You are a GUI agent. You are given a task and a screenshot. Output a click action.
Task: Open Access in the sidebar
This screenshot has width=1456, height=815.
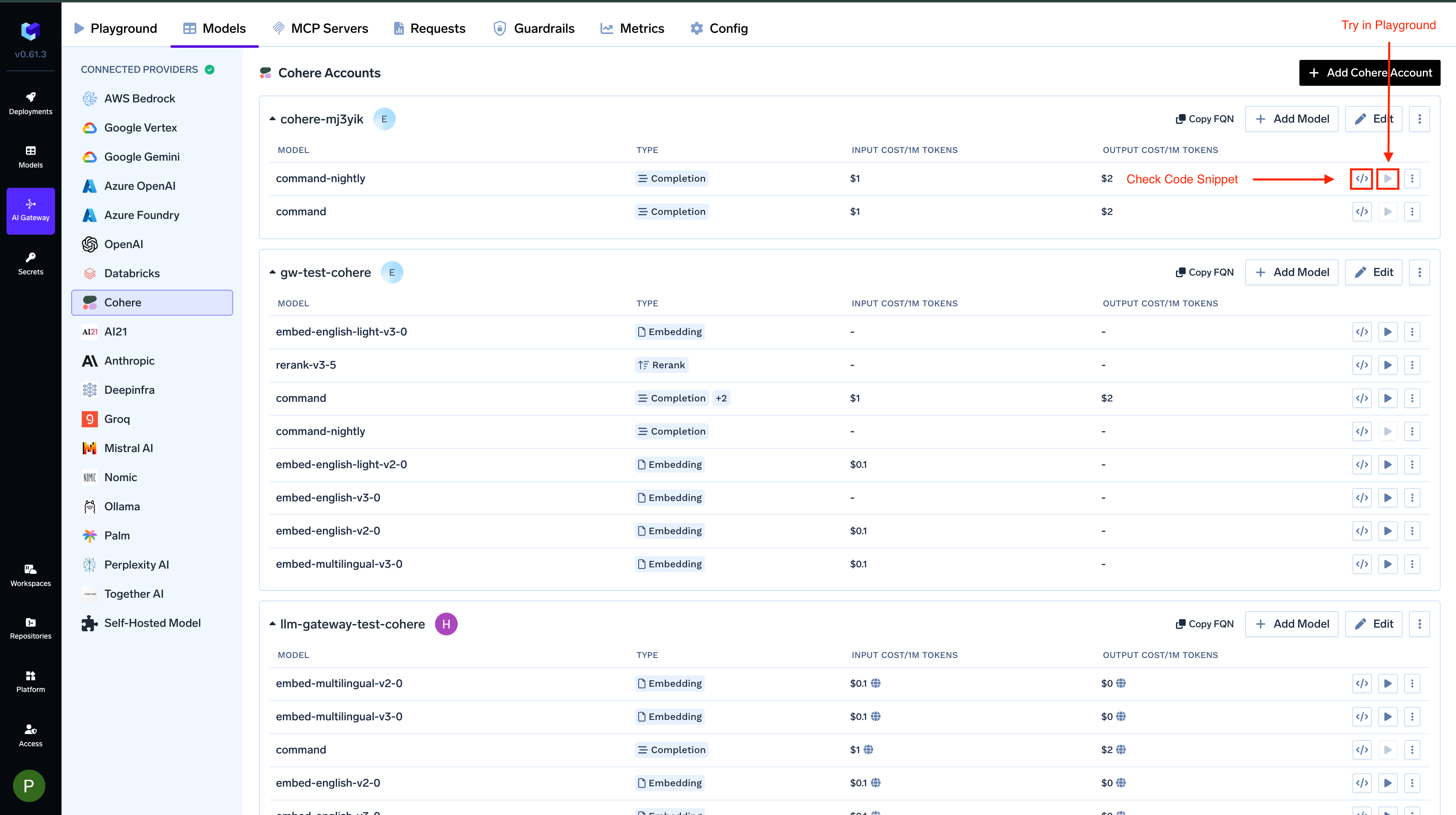click(30, 735)
